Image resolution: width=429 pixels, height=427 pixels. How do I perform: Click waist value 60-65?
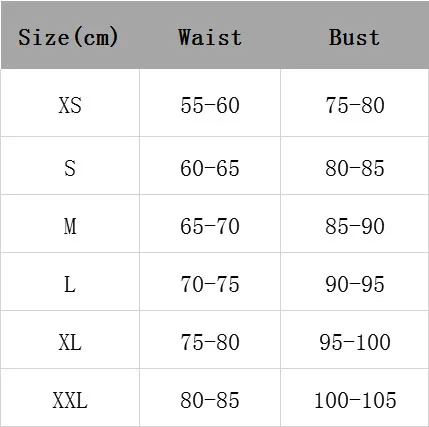tap(210, 168)
